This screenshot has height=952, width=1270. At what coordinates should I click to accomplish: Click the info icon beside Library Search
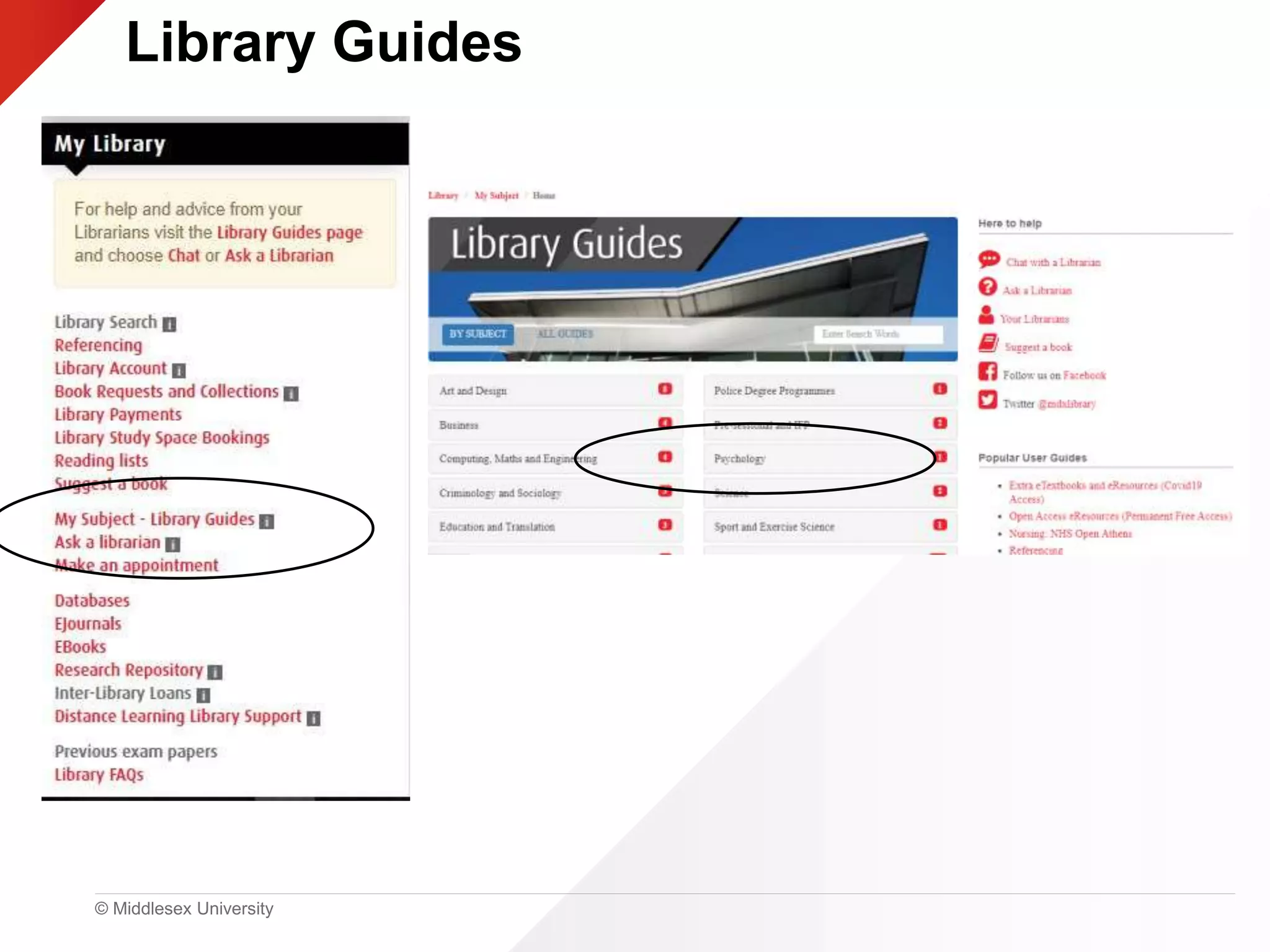pos(169,324)
